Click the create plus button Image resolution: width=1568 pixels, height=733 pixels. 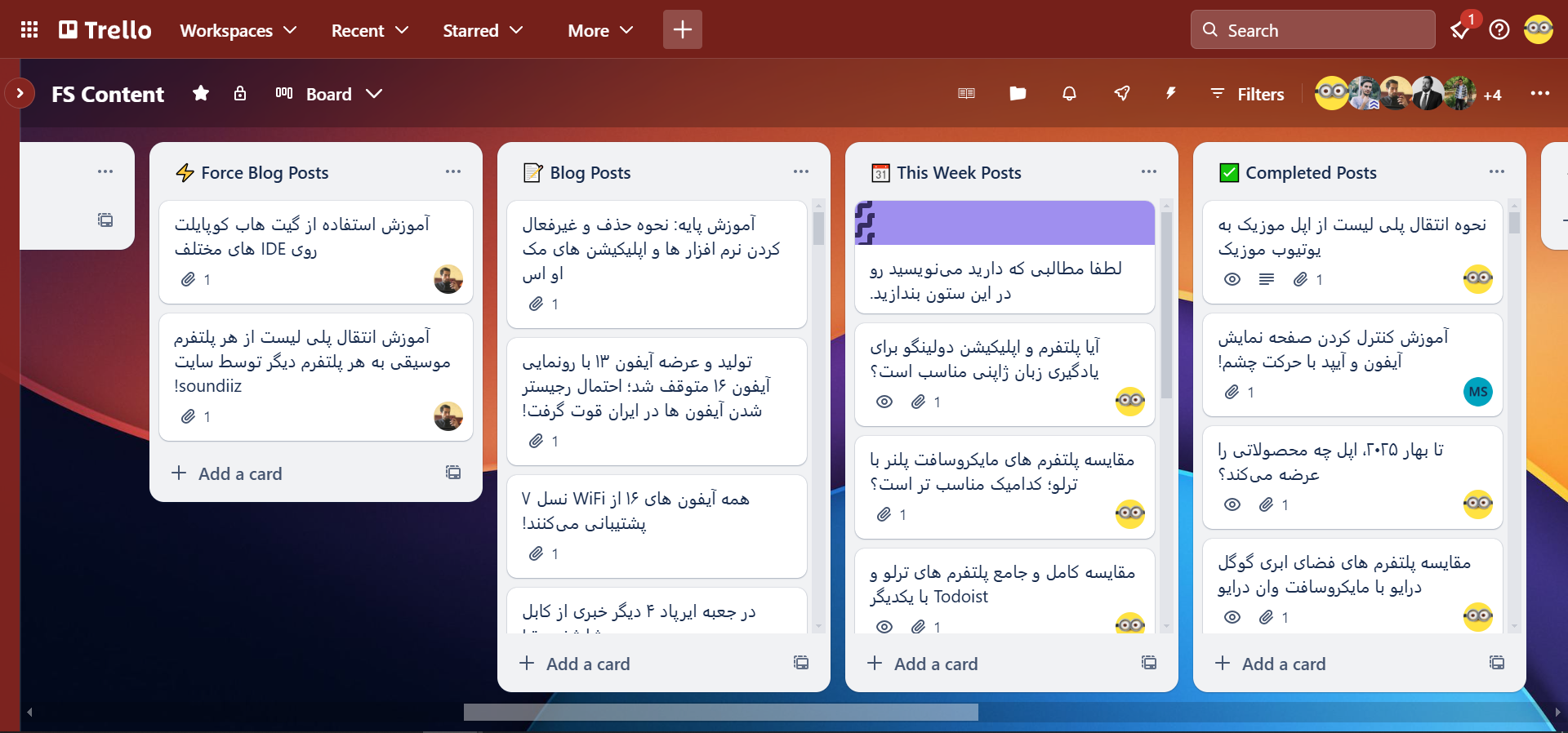(x=683, y=29)
